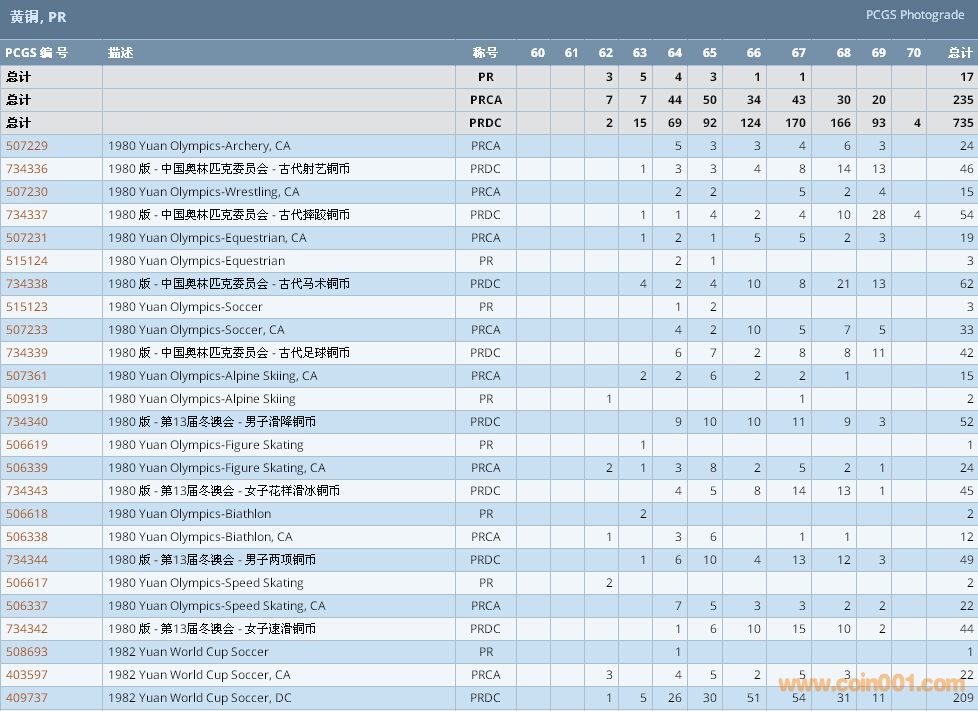Select PCGS number 734337
The height and width of the screenshot is (711, 978).
(27, 215)
